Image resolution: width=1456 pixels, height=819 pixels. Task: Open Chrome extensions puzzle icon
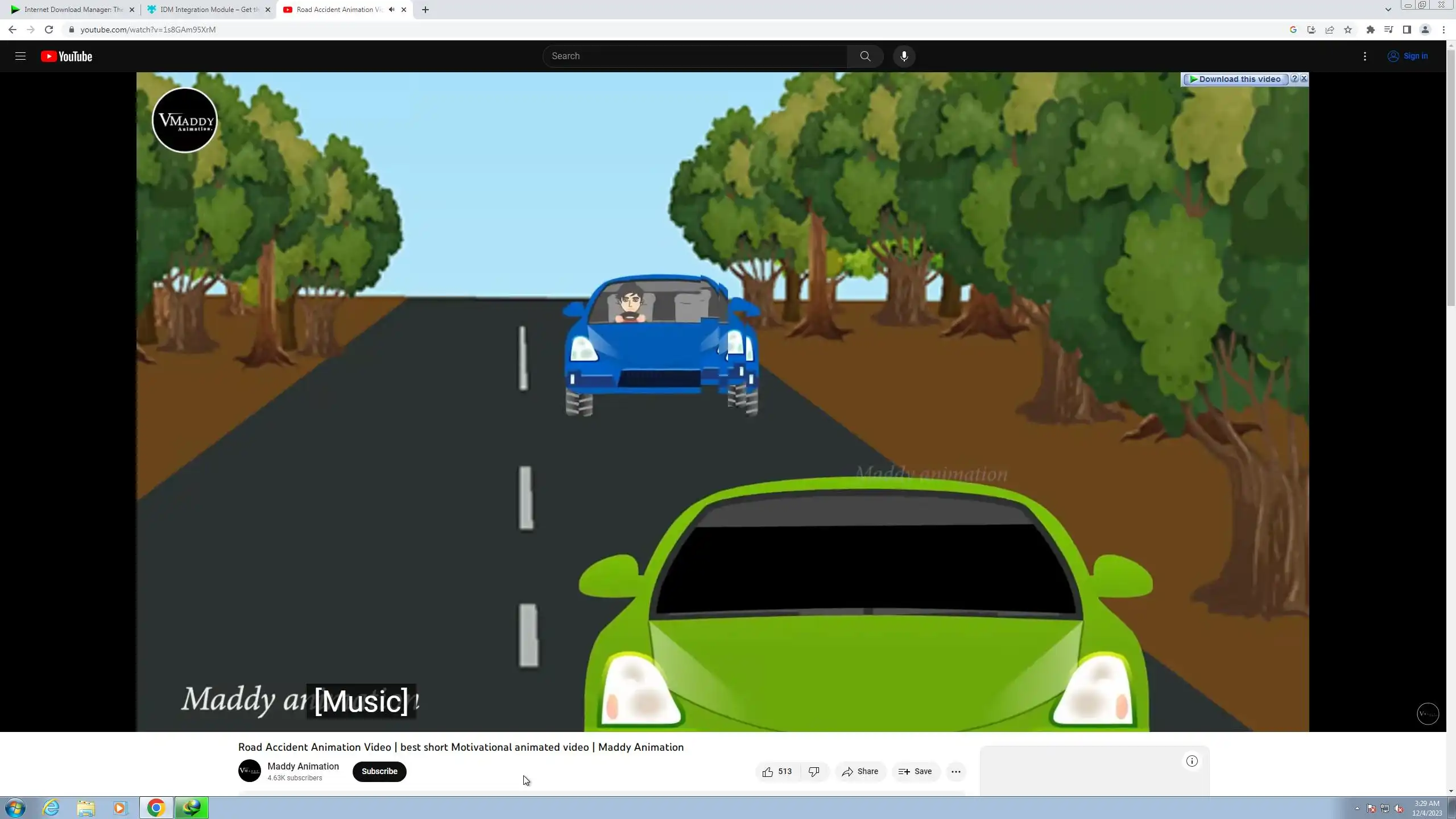pos(1371,30)
